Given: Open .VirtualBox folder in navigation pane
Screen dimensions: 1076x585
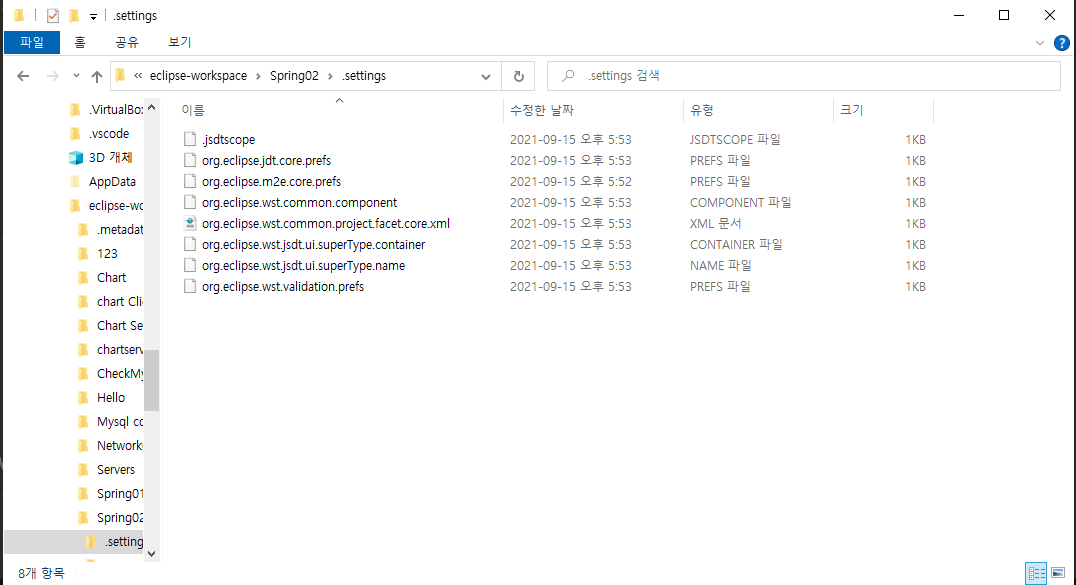Looking at the screenshot, I should pos(115,109).
